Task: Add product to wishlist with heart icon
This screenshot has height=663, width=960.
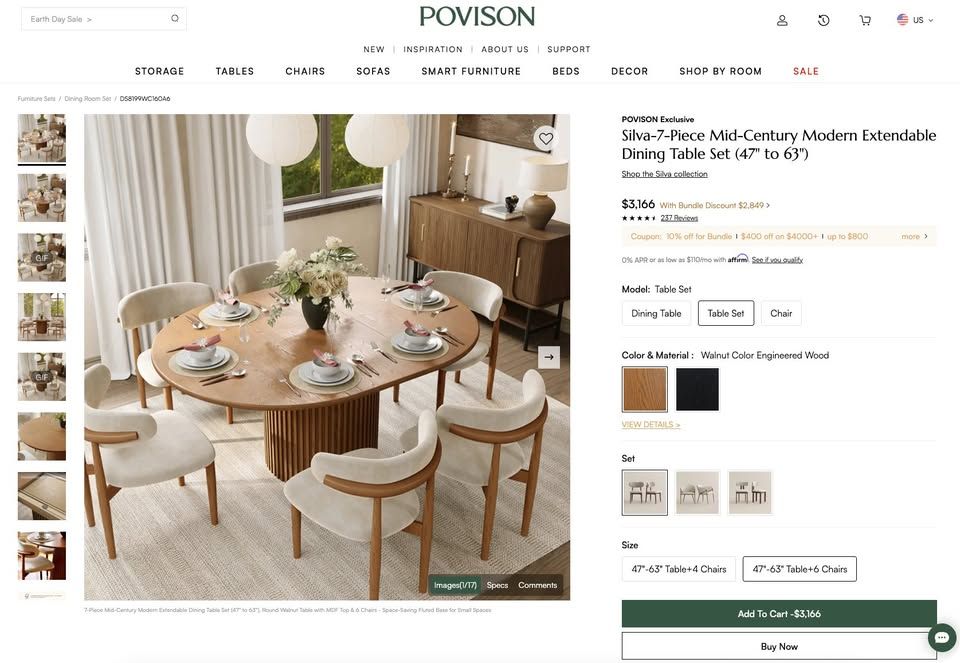Action: point(546,138)
